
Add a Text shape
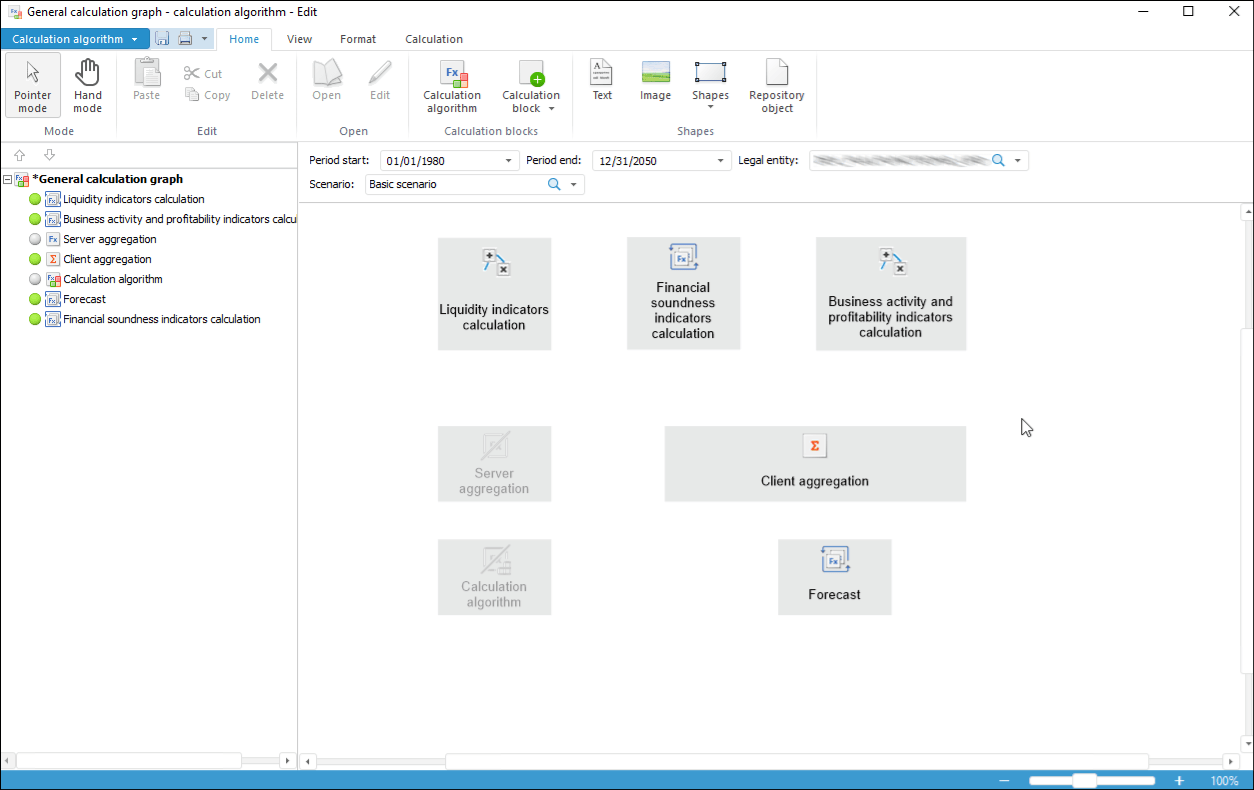tap(602, 80)
